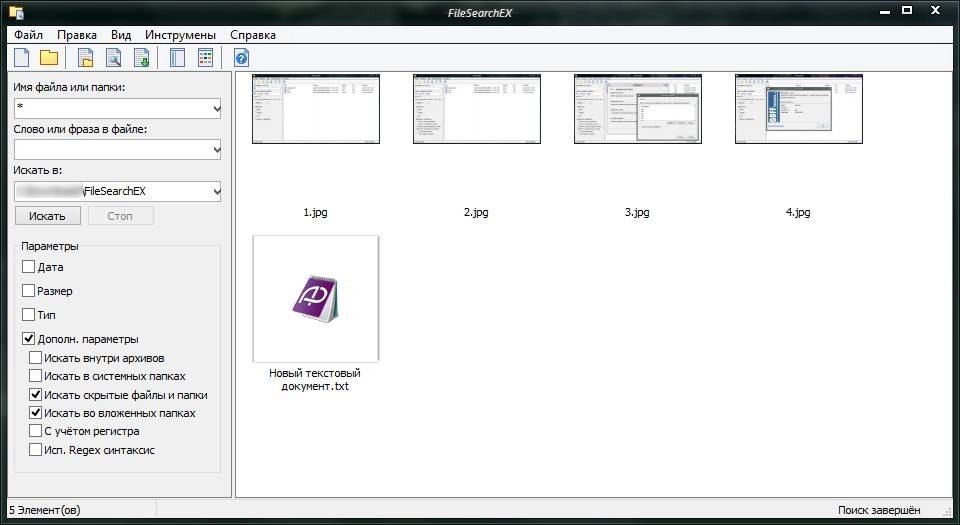Screen dimensions: 960x525
Task: Click the document with folder toolbar icon
Action: point(86,58)
